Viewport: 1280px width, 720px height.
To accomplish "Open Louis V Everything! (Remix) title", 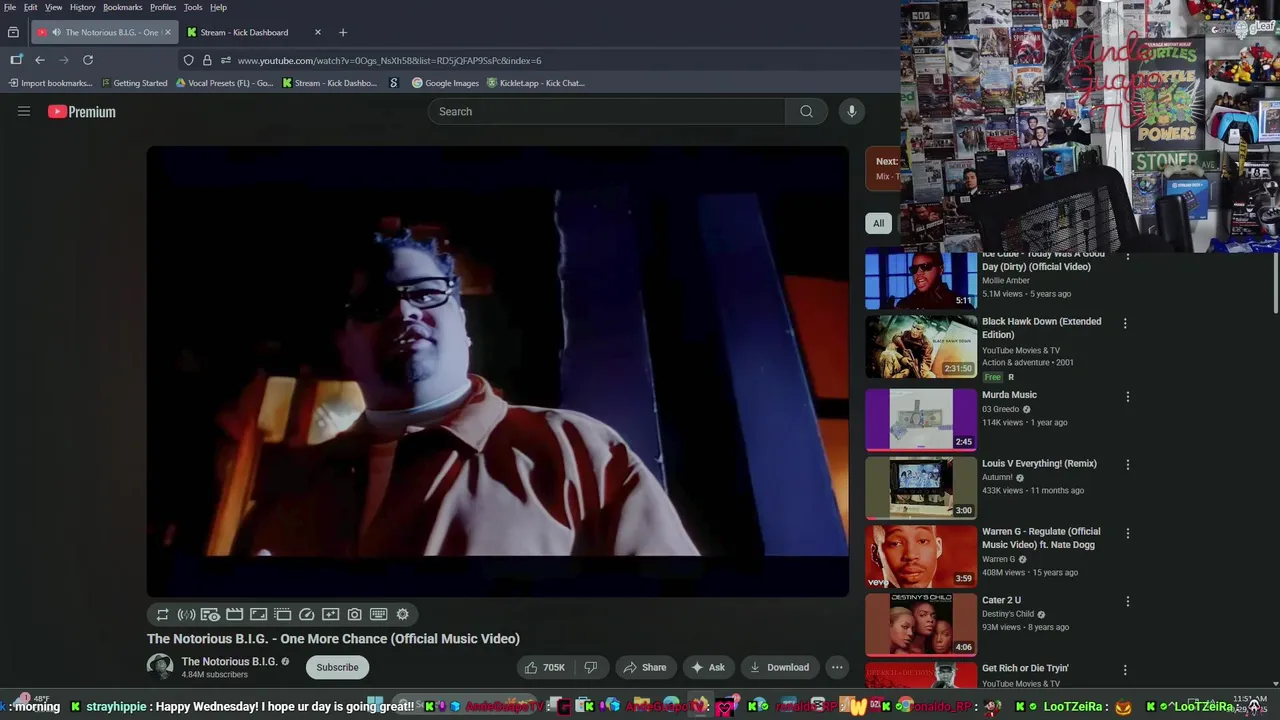I will click(1039, 464).
